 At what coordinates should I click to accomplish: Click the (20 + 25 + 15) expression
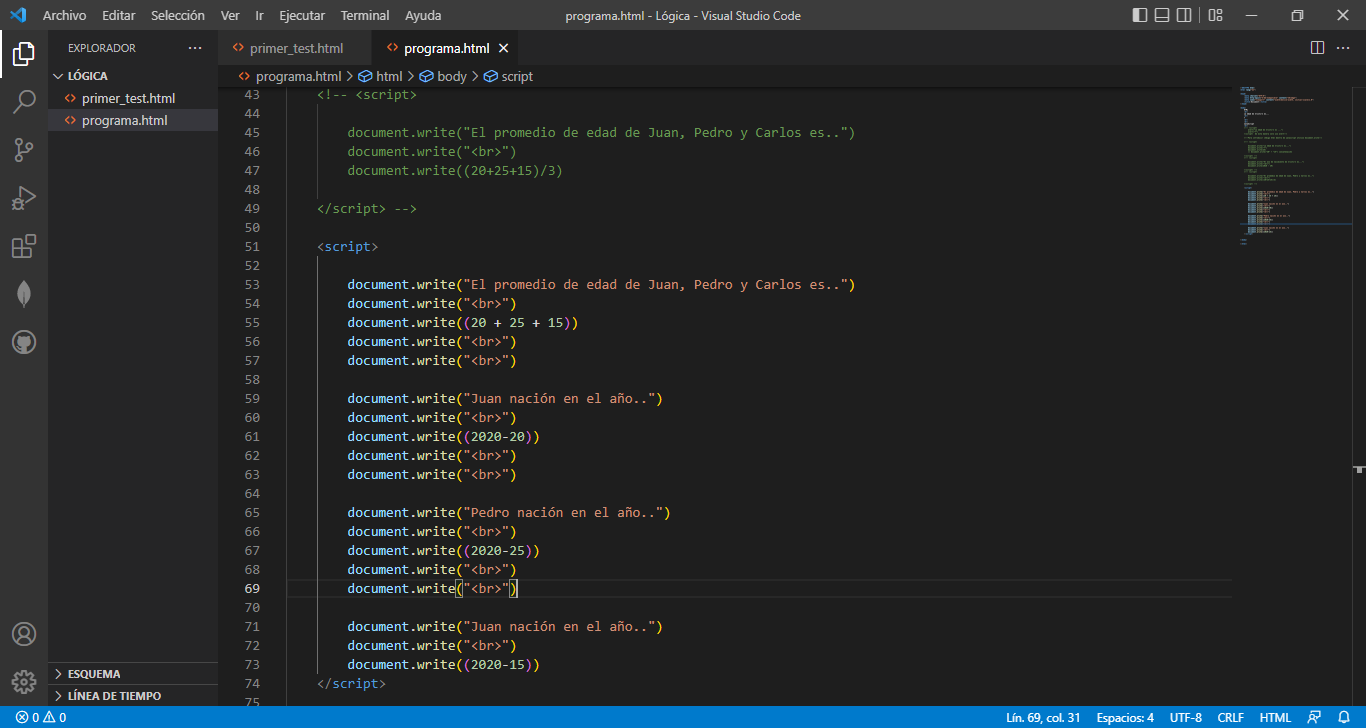(517, 322)
